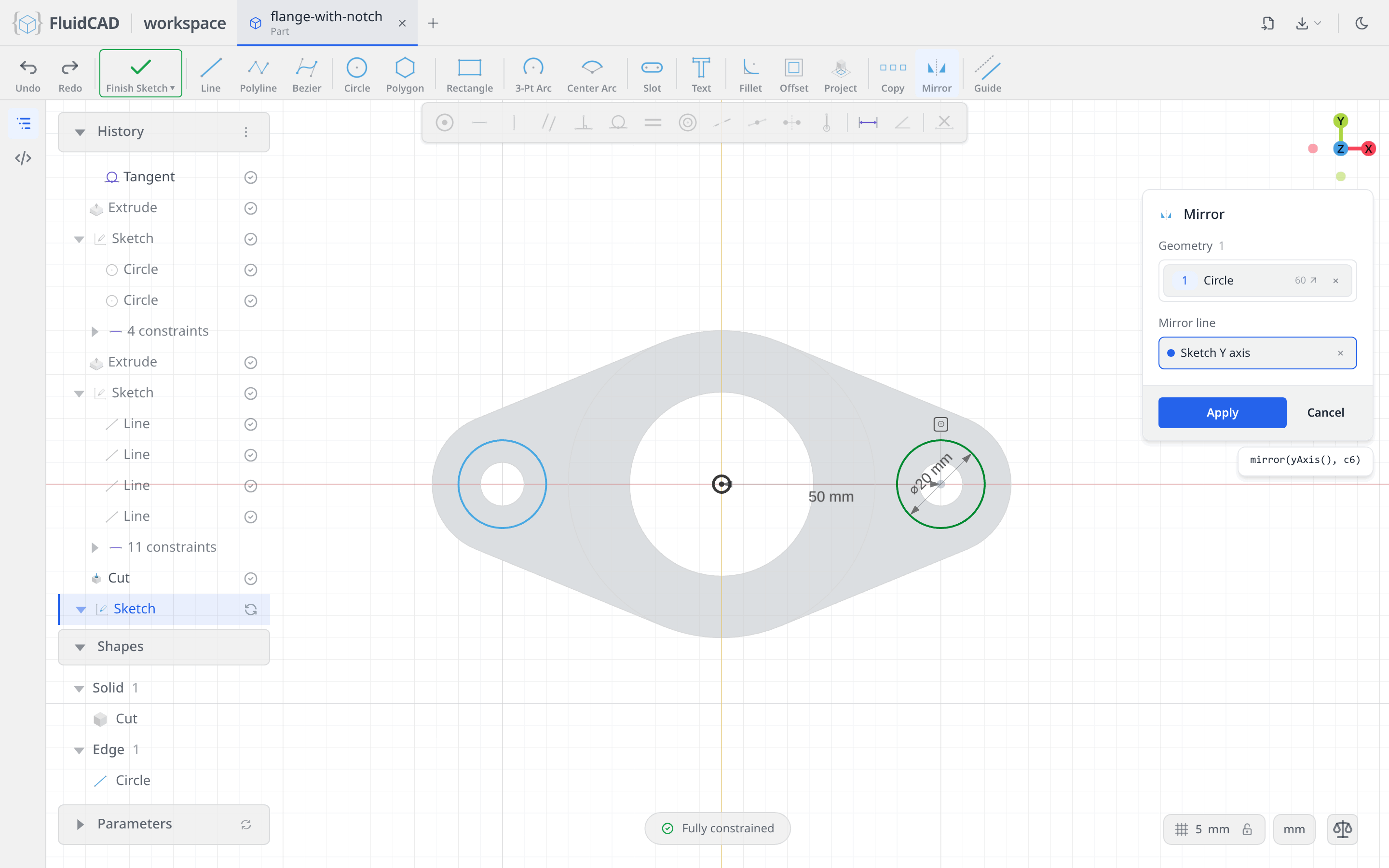Open the code view sidebar icon

click(23, 158)
